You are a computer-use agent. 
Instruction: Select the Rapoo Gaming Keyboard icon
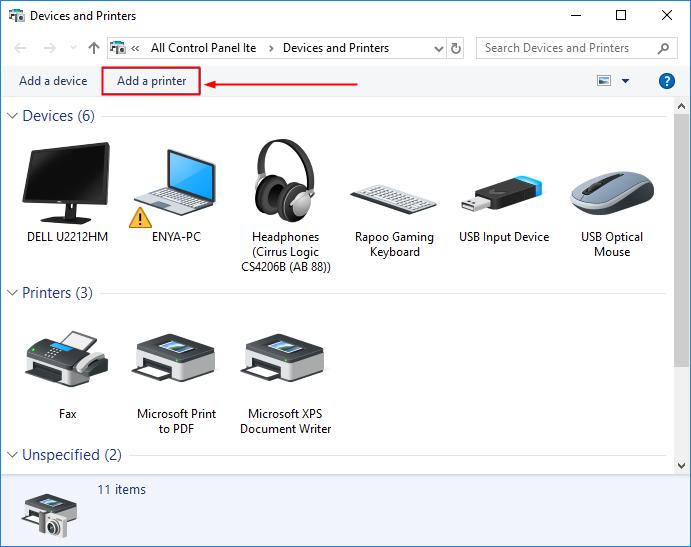point(394,195)
